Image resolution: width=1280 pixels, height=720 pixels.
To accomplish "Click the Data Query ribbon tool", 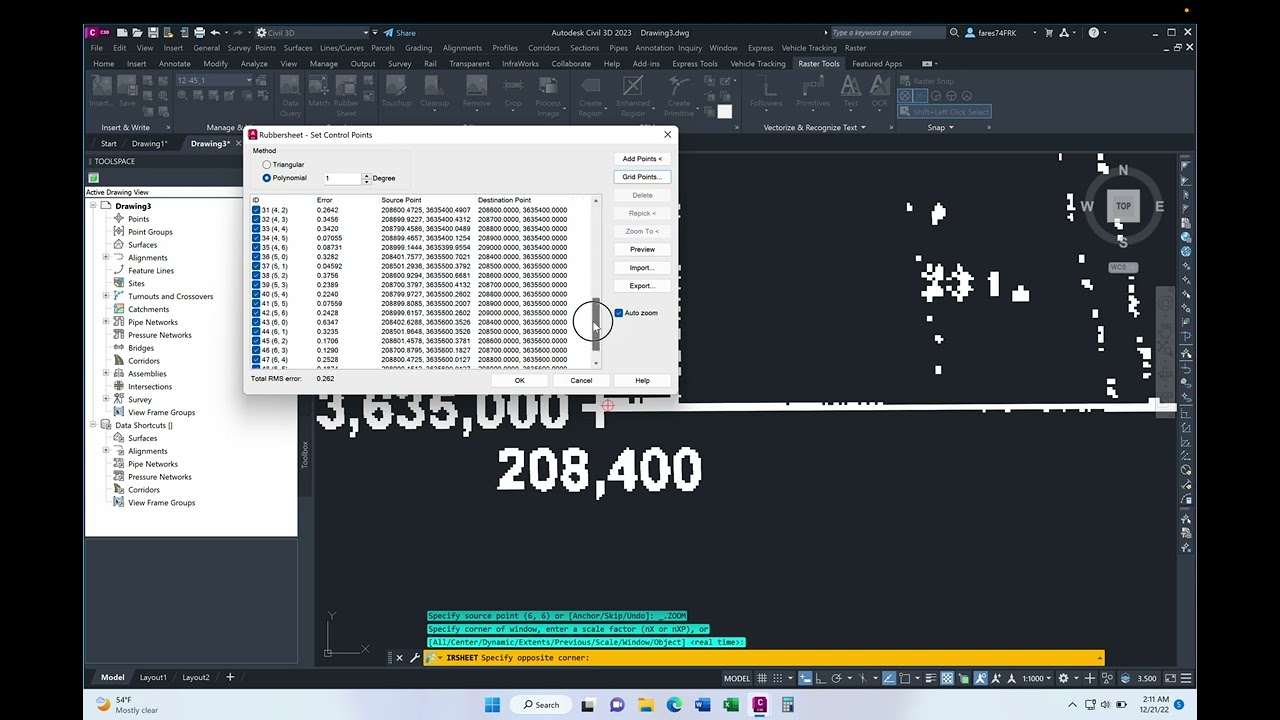I will pyautogui.click(x=290, y=96).
